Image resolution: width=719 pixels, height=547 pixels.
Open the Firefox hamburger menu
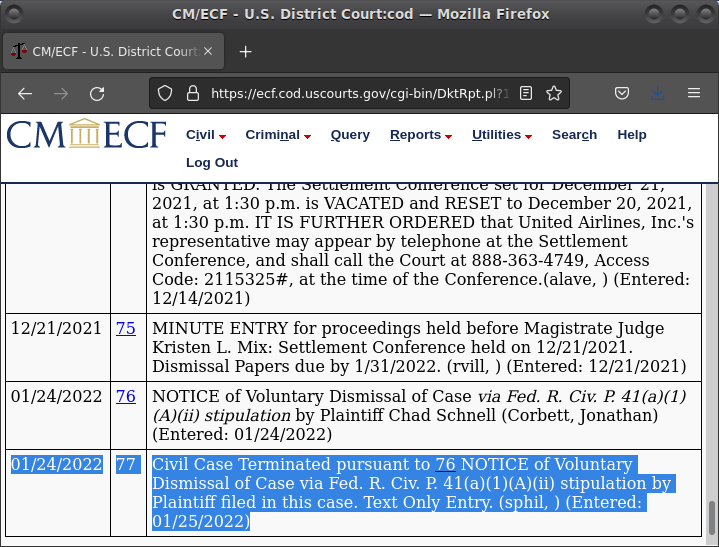pyautogui.click(x=693, y=94)
